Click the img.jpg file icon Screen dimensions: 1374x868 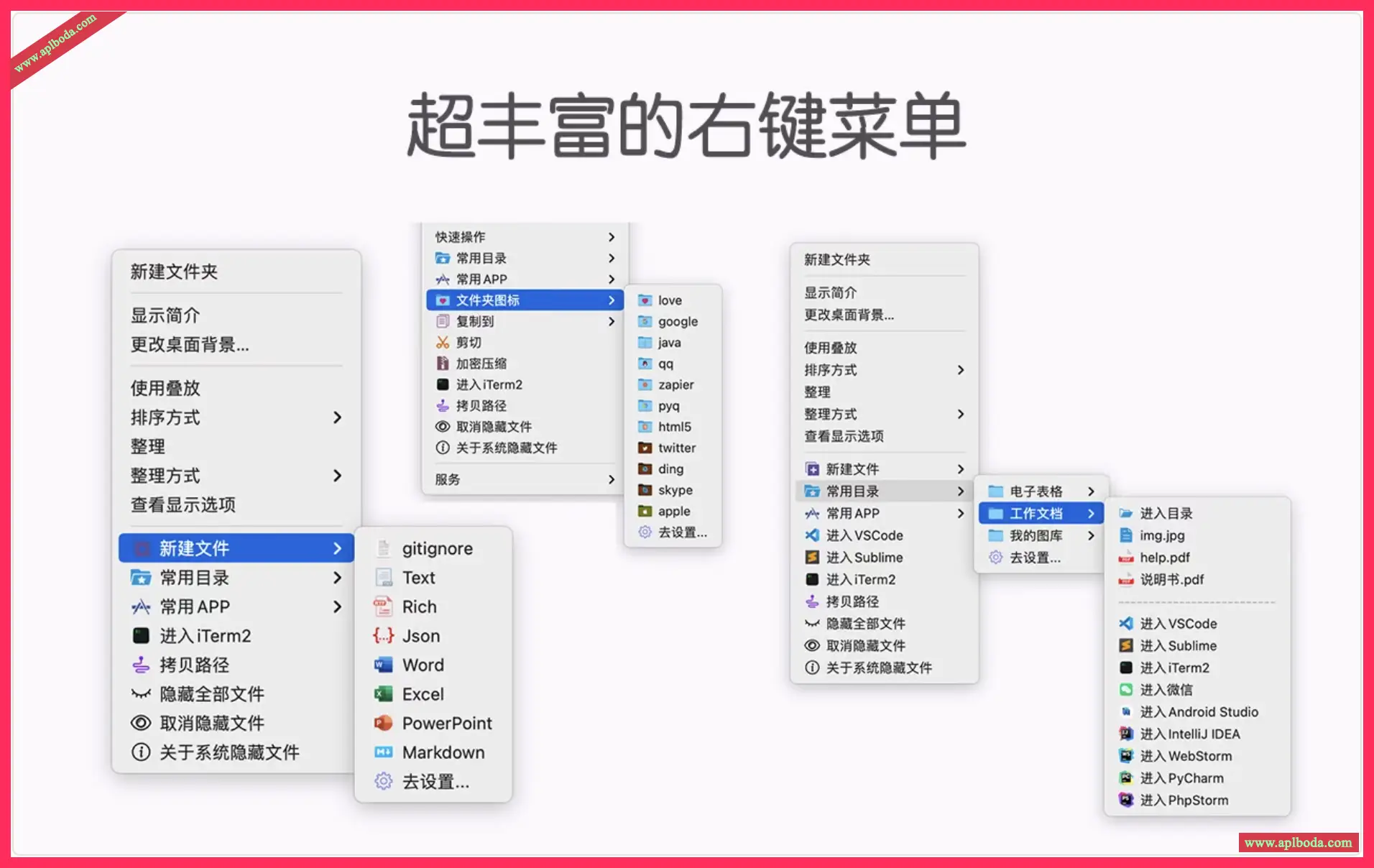(x=1126, y=535)
